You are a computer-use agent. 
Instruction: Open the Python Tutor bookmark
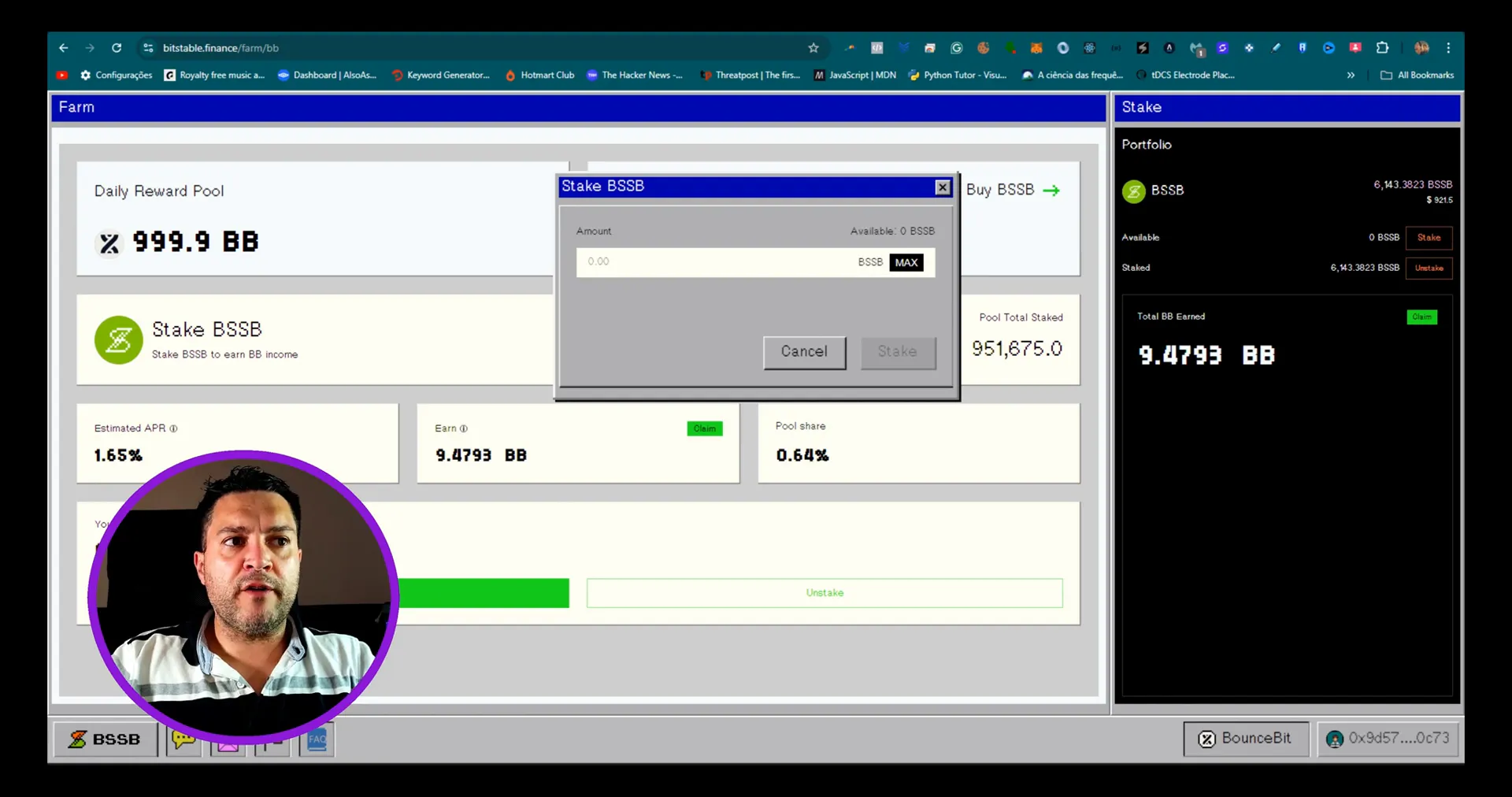(x=957, y=76)
